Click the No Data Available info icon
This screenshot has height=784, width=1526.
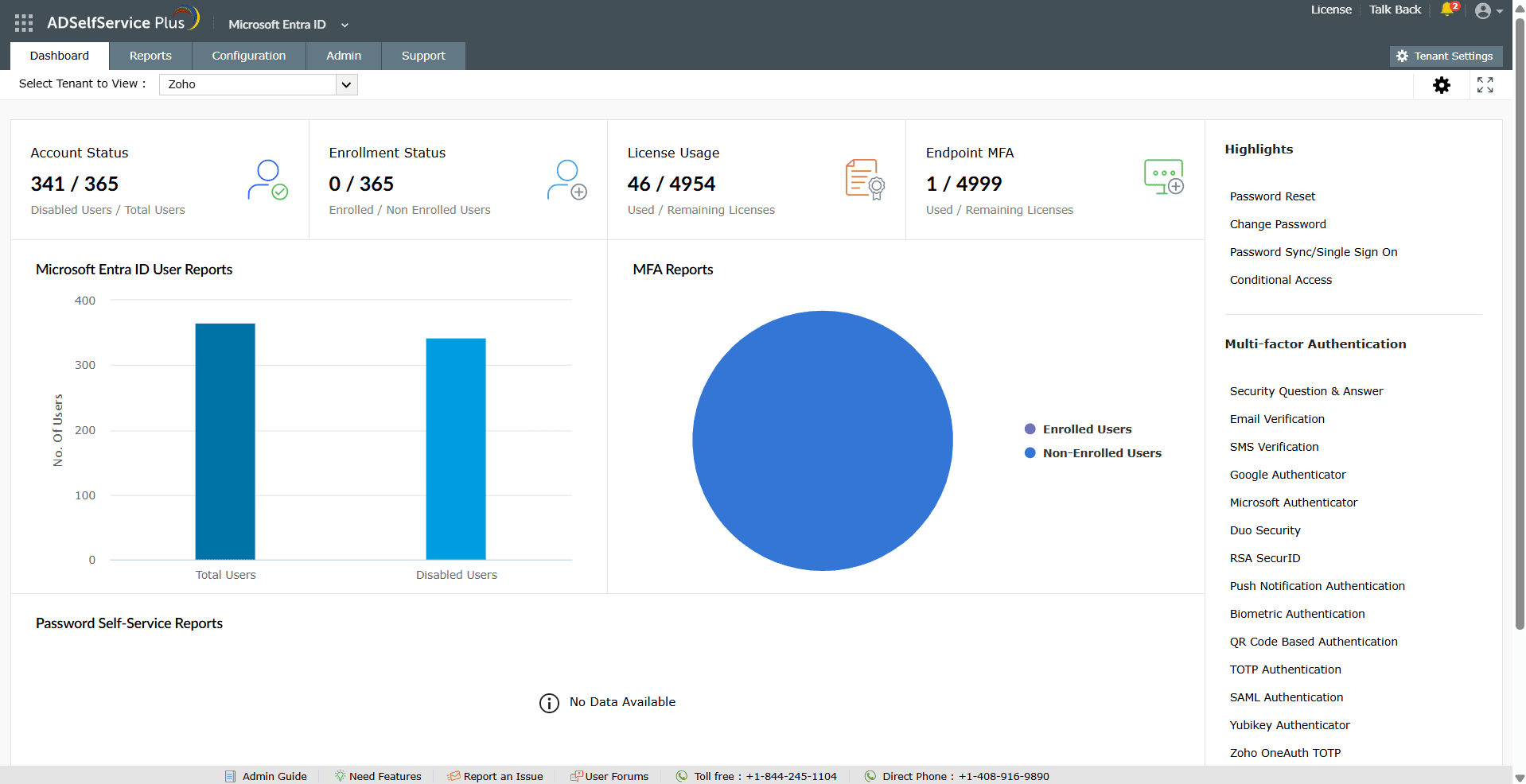pos(549,703)
